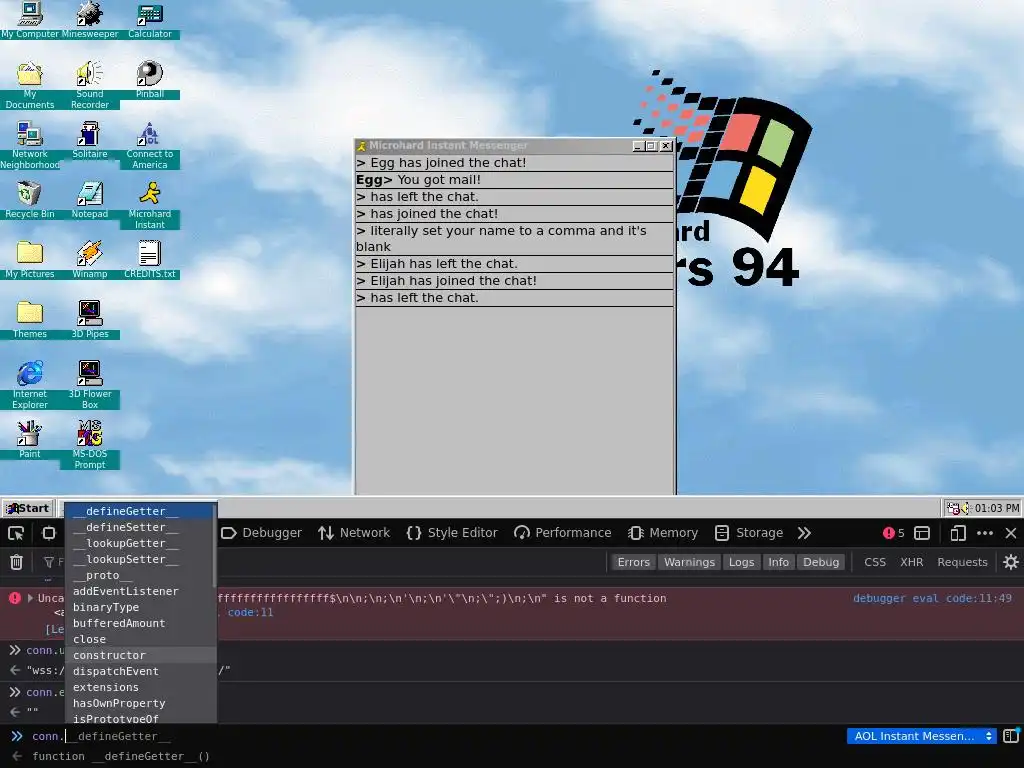Viewport: 1024px width, 768px height.
Task: Toggle the XHR console filter
Action: pyautogui.click(x=912, y=562)
